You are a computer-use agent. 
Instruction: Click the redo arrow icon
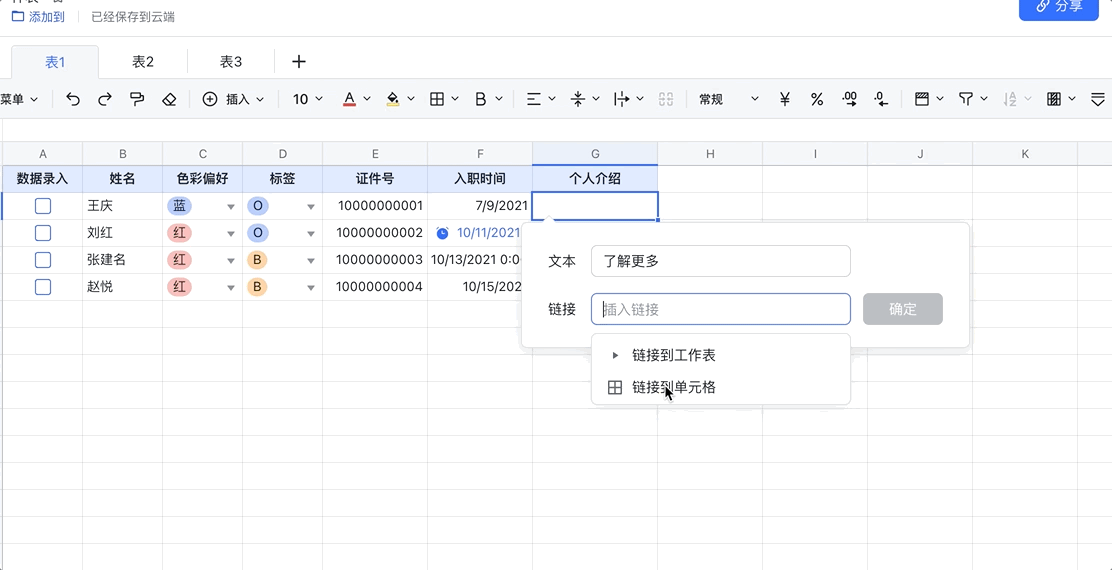coord(105,99)
